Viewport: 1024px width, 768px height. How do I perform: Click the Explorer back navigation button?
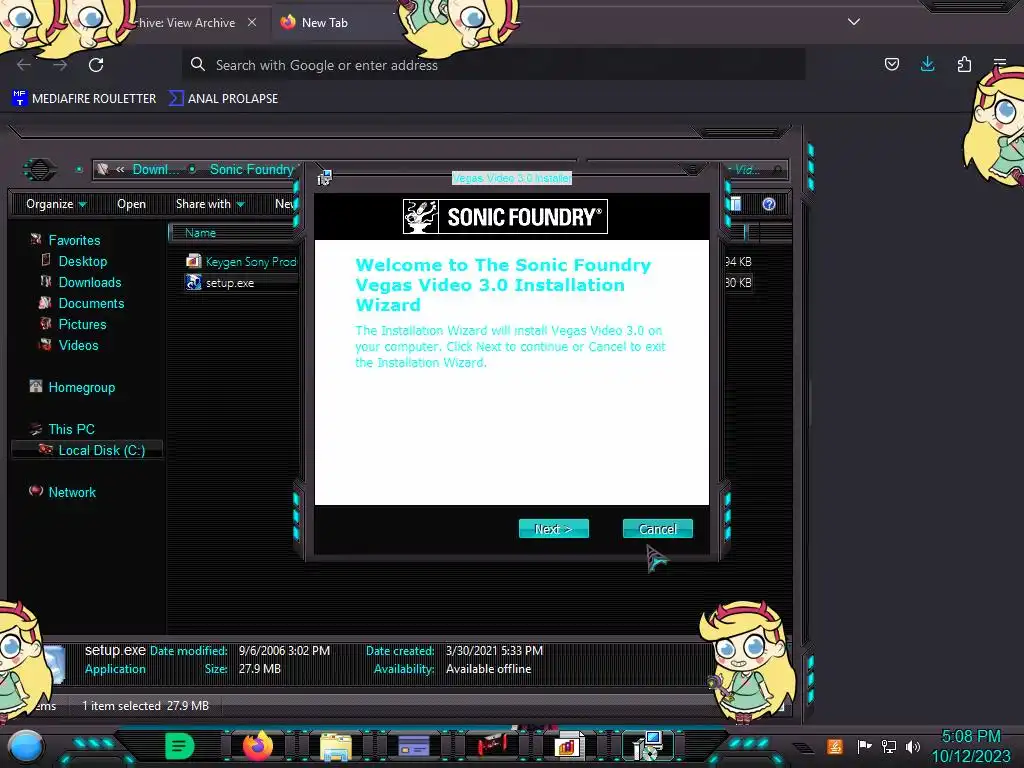(x=40, y=170)
